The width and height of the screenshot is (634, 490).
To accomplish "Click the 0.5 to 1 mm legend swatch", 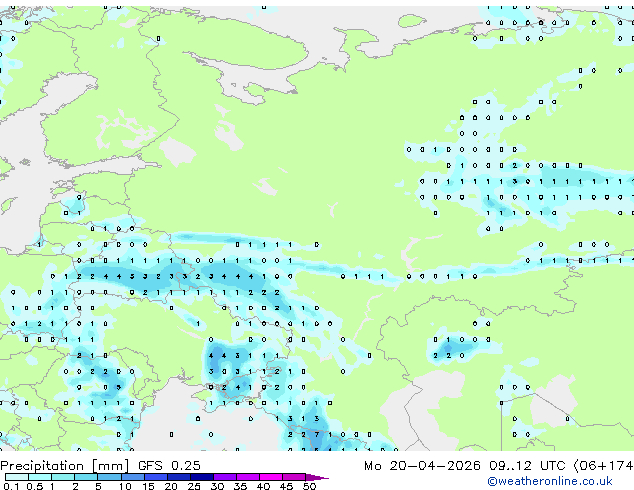I will click(40, 477).
